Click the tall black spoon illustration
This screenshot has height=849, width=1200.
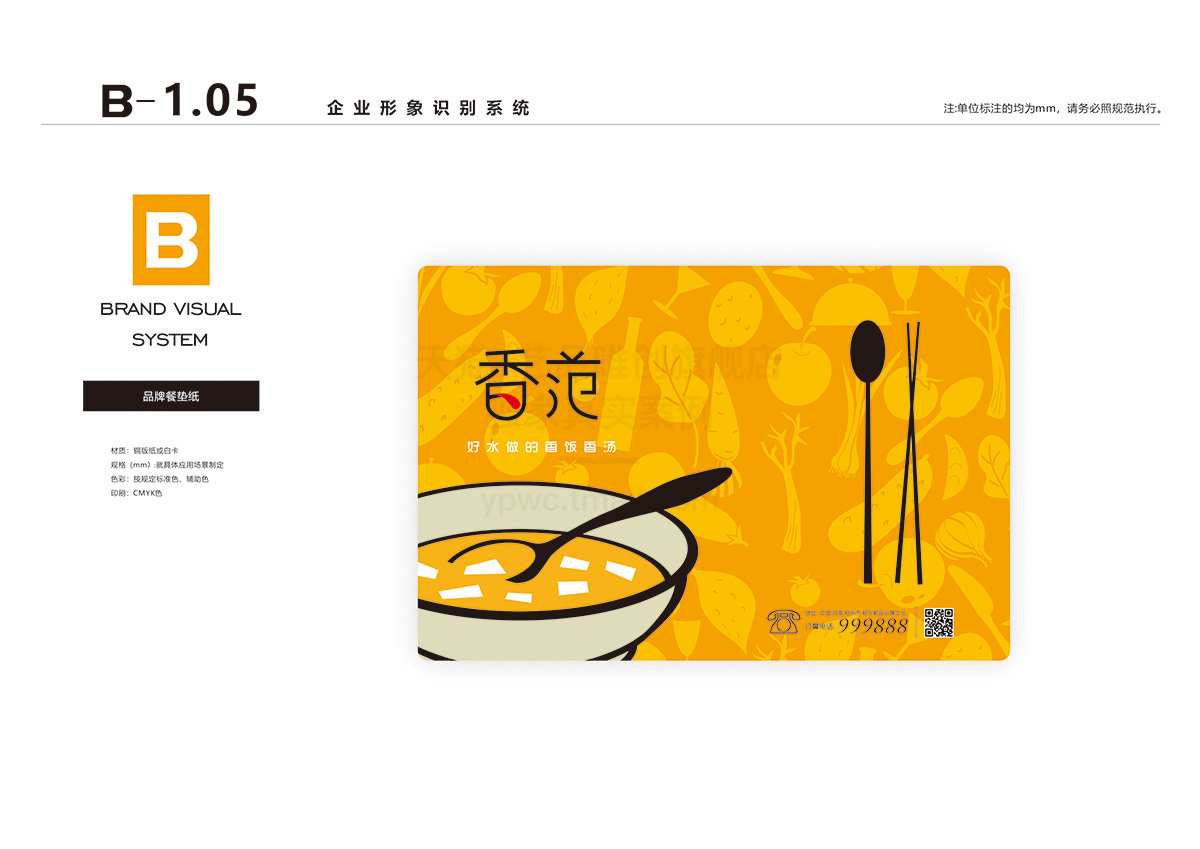tap(867, 450)
